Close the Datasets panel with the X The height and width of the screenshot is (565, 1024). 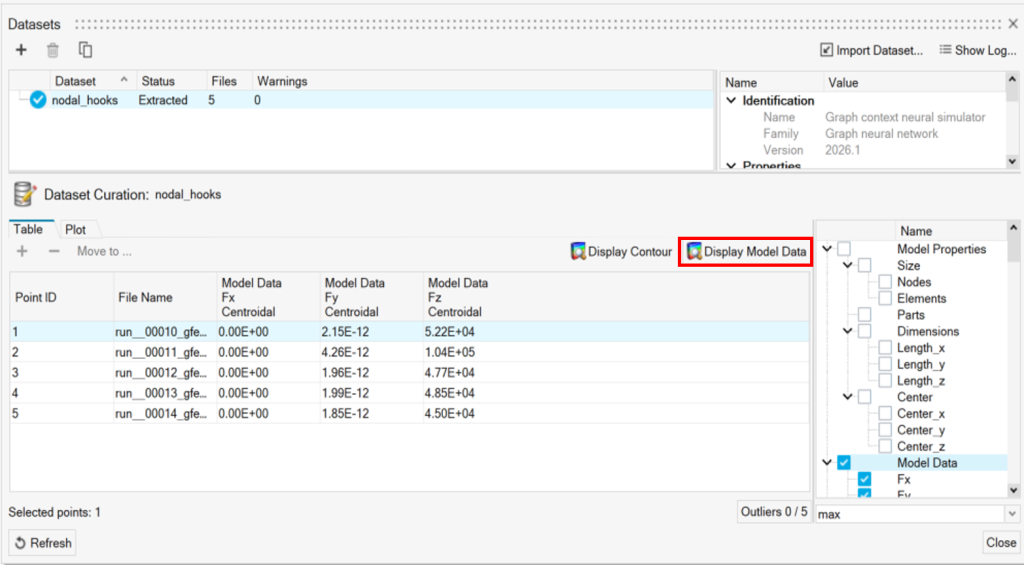(1013, 24)
